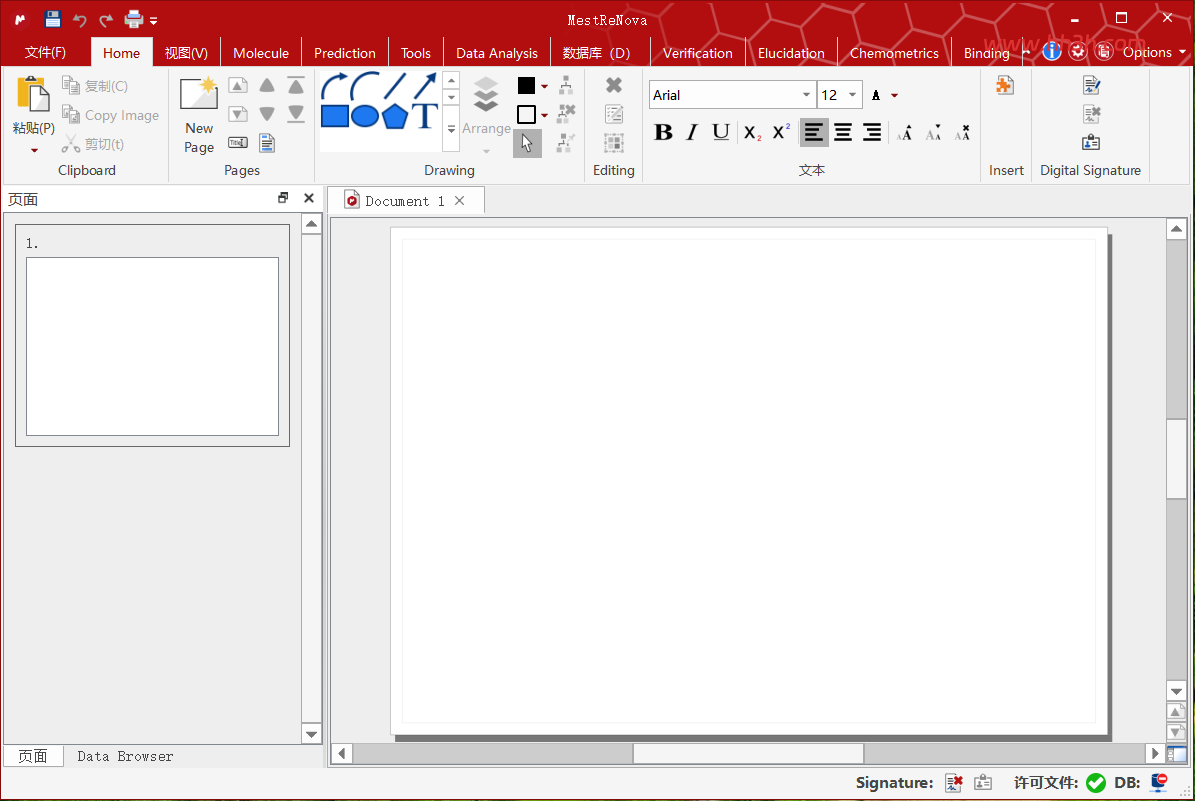Open the line color dropdown arrow

tap(544, 86)
